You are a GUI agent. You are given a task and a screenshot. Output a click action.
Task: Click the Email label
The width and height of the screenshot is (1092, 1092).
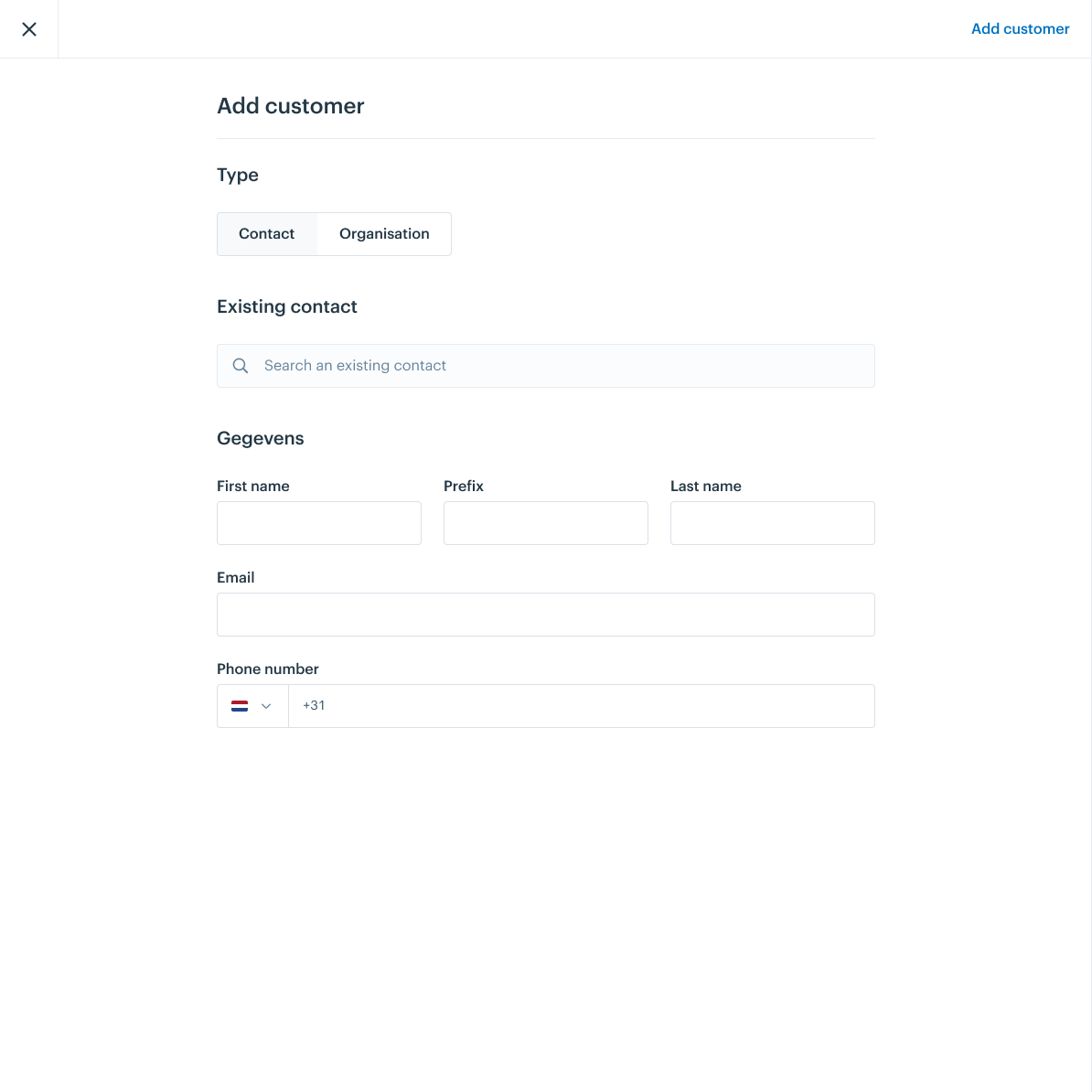click(x=235, y=577)
